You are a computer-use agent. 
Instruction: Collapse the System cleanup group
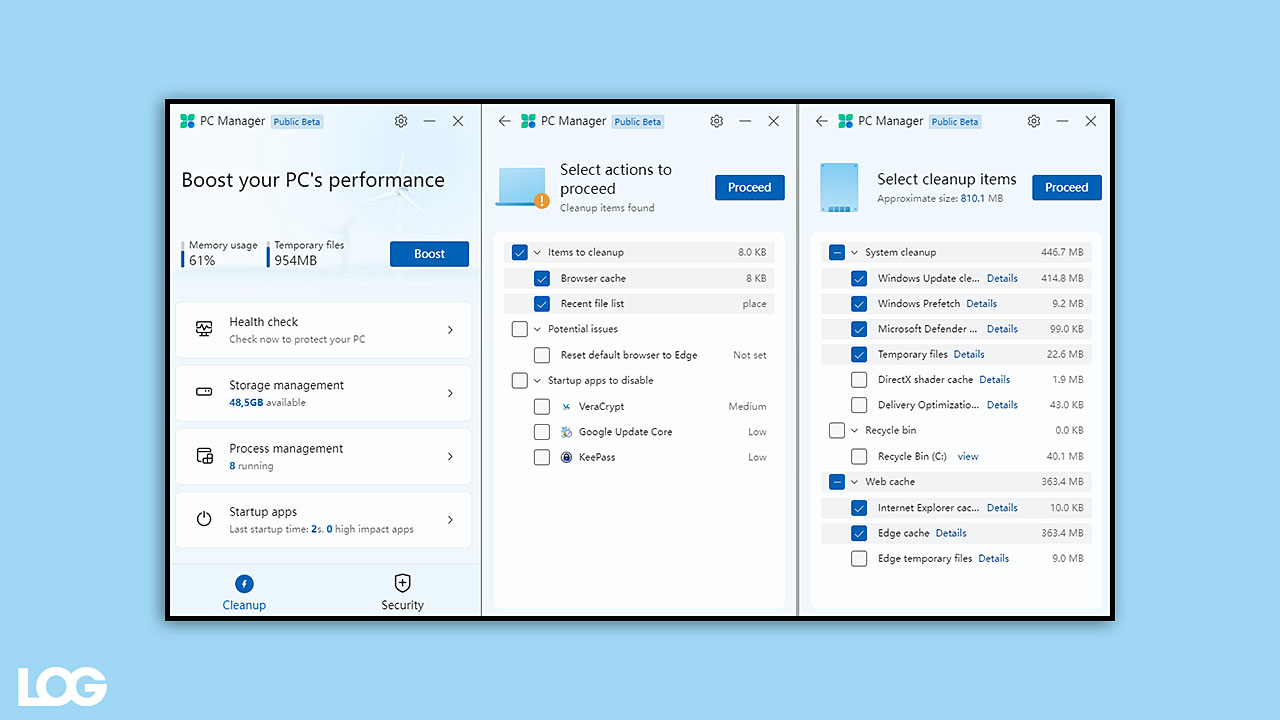click(x=855, y=253)
